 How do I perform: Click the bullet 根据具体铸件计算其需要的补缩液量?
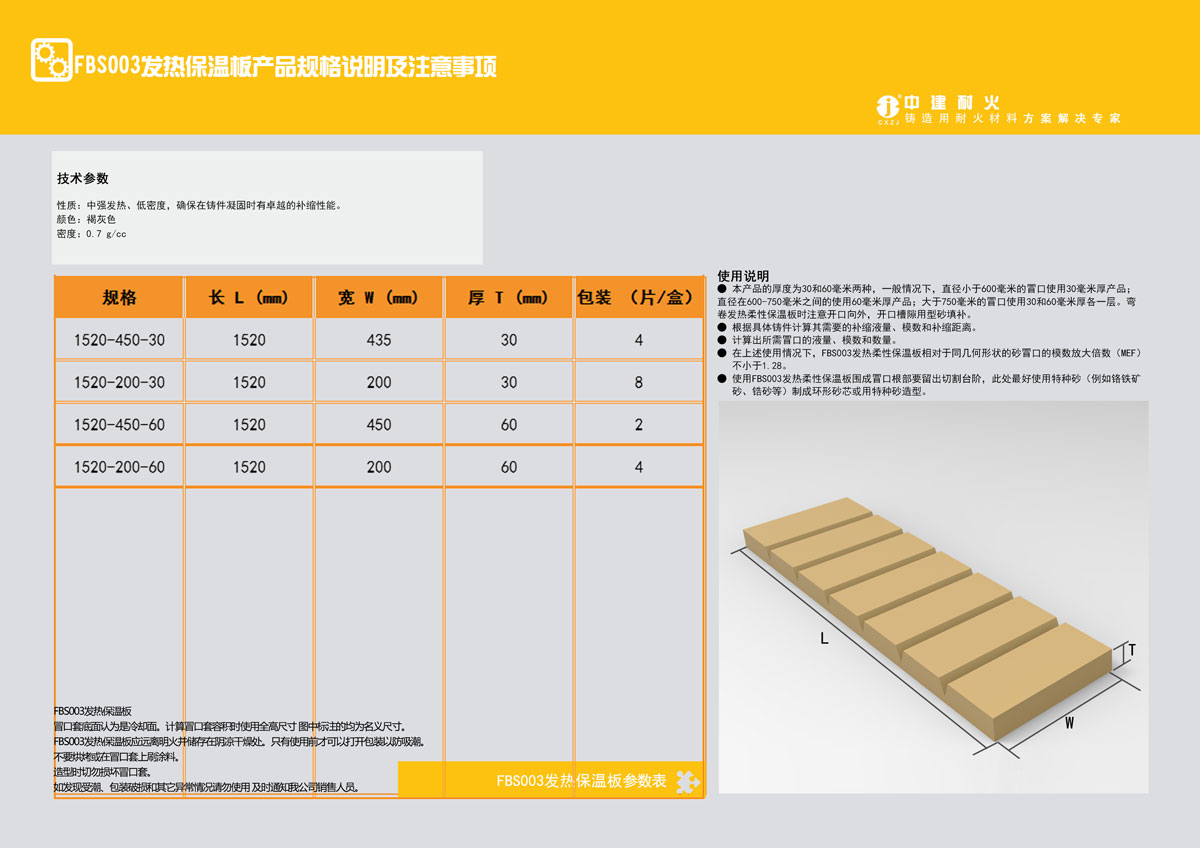(x=848, y=327)
